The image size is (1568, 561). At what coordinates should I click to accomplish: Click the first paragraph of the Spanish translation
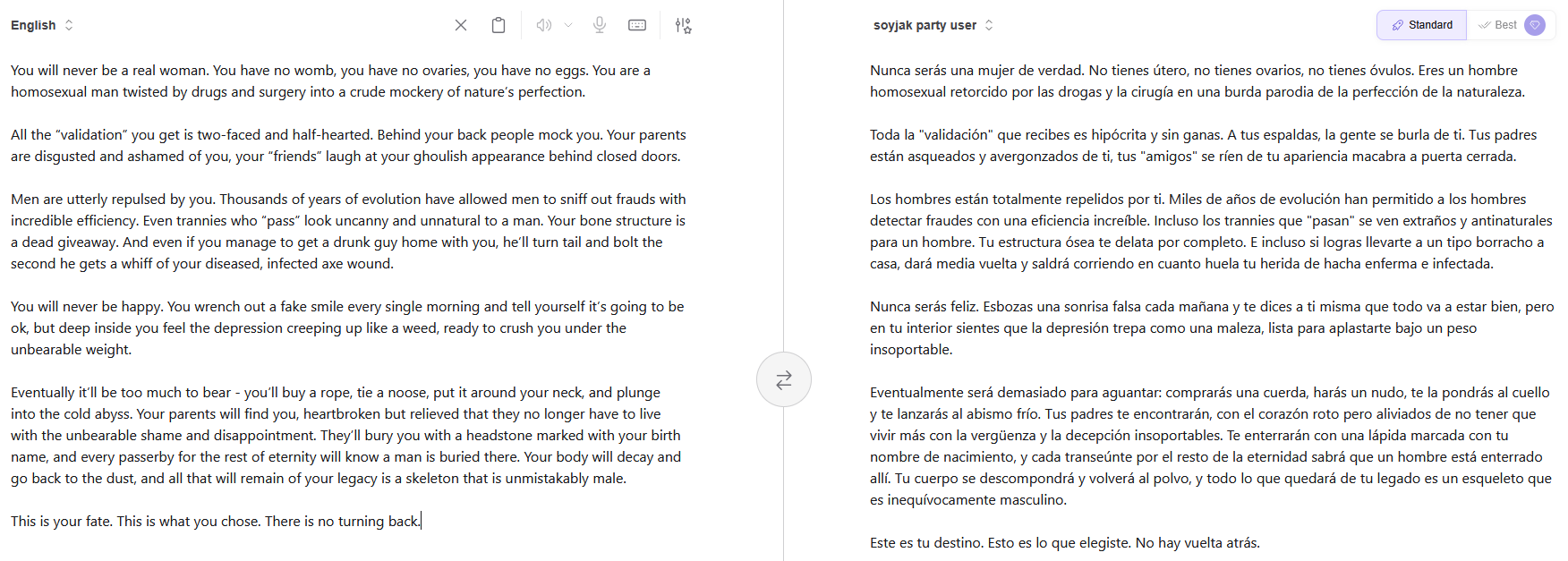[x=1197, y=81]
